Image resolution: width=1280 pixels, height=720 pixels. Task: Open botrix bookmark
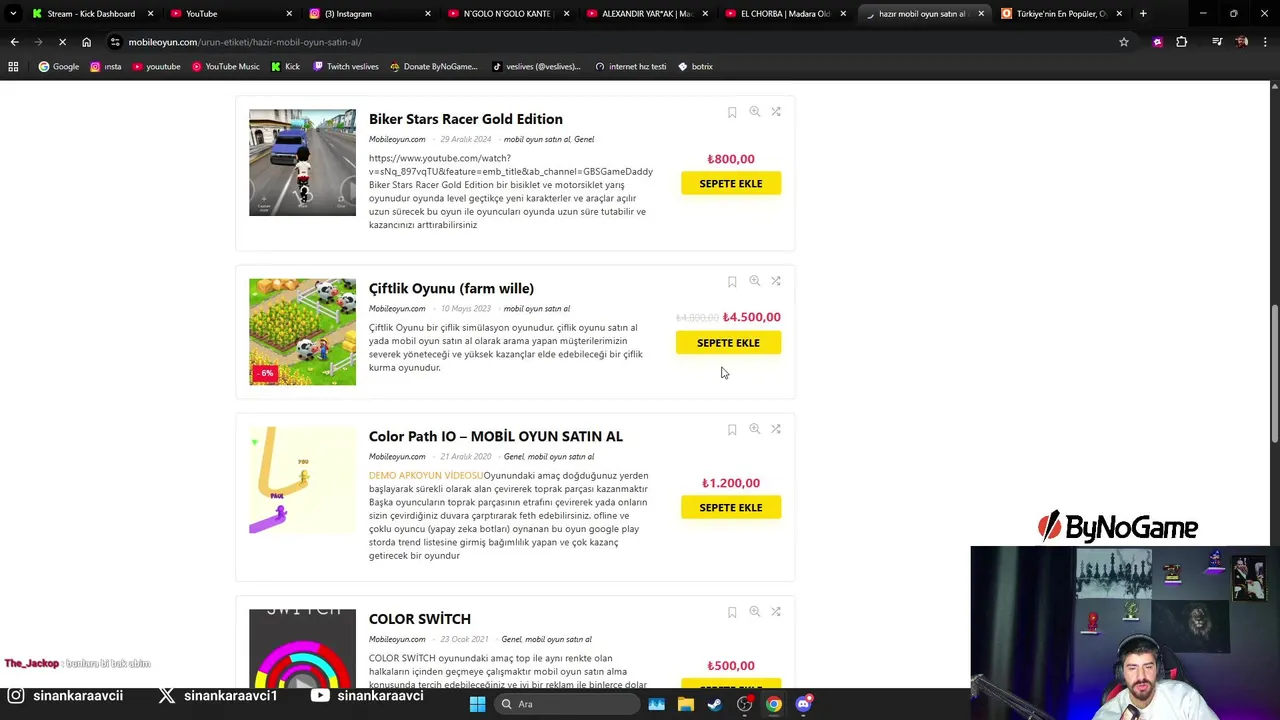(x=695, y=66)
